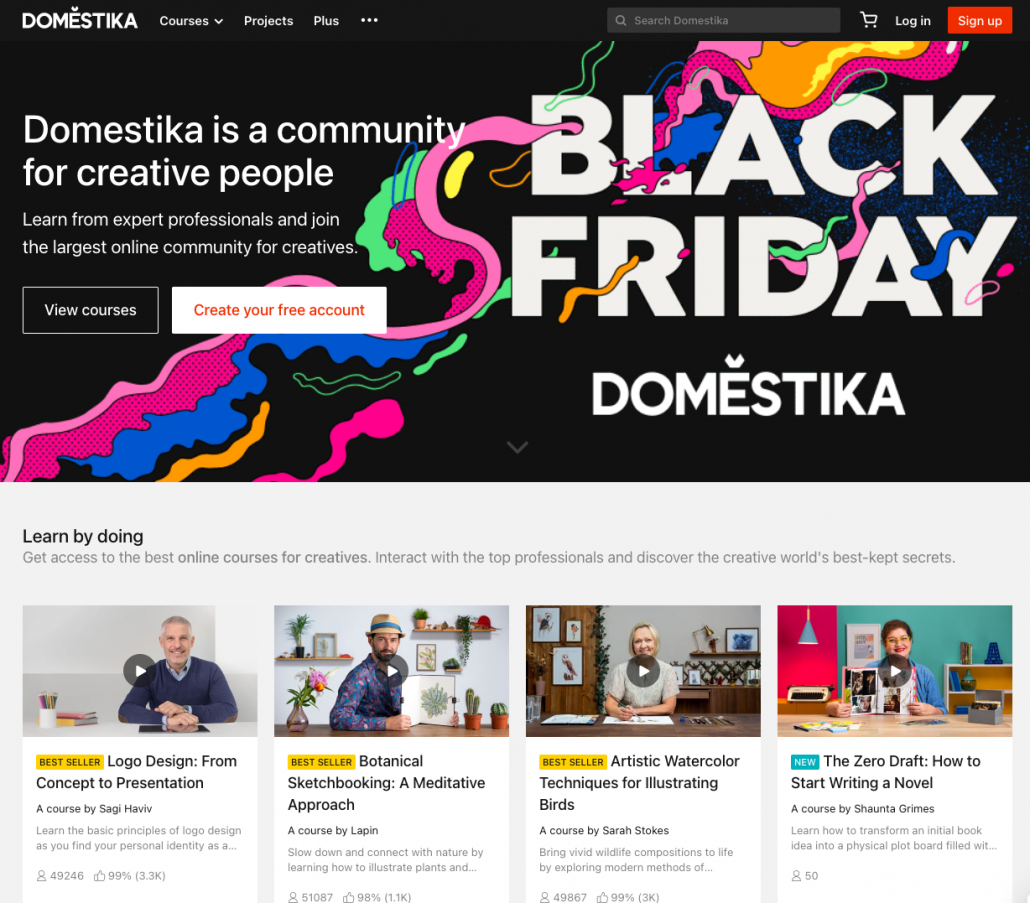This screenshot has height=903, width=1030.
Task: Open the shopping cart icon
Action: [x=868, y=20]
